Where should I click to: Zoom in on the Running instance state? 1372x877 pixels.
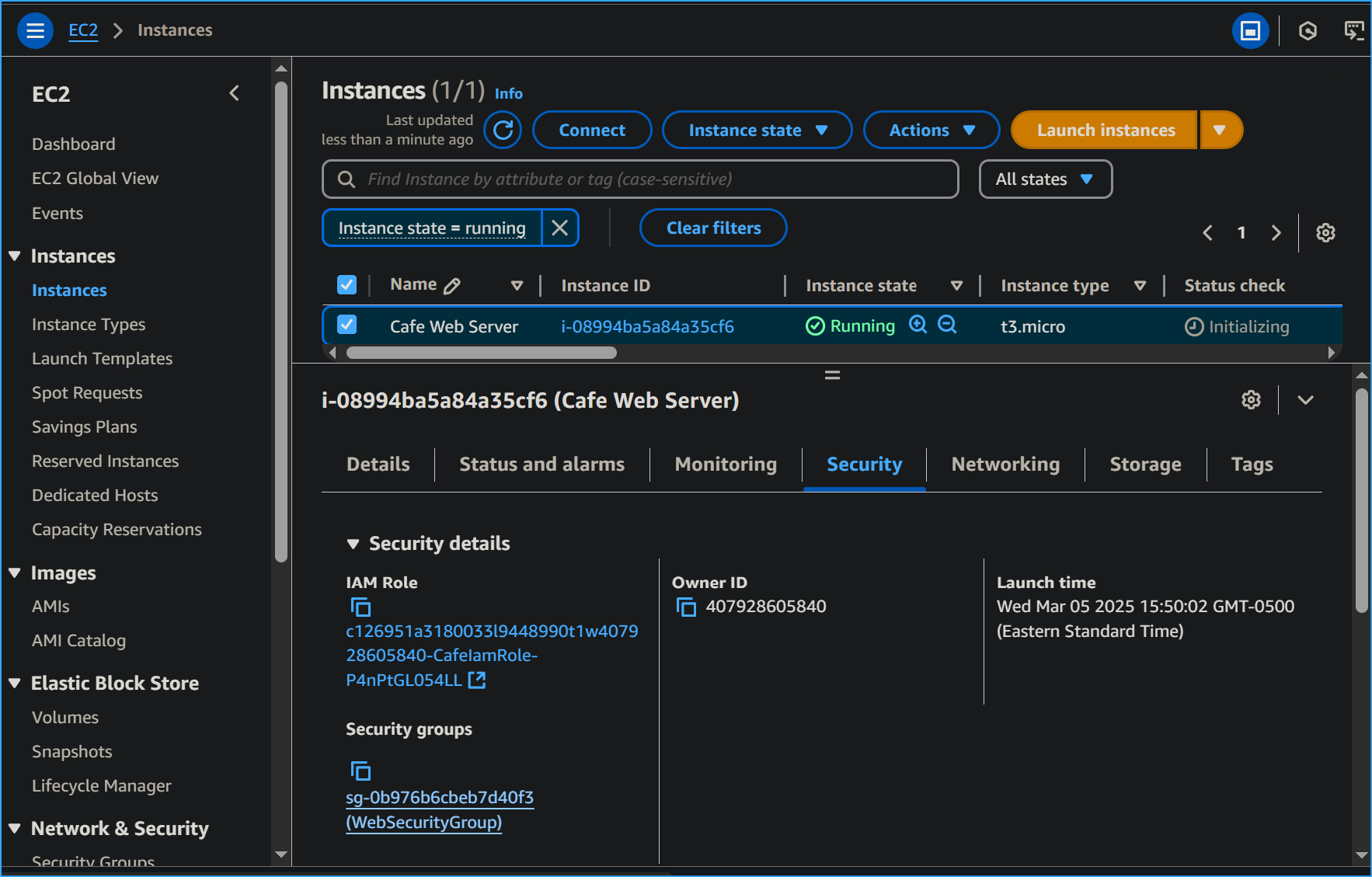(918, 325)
